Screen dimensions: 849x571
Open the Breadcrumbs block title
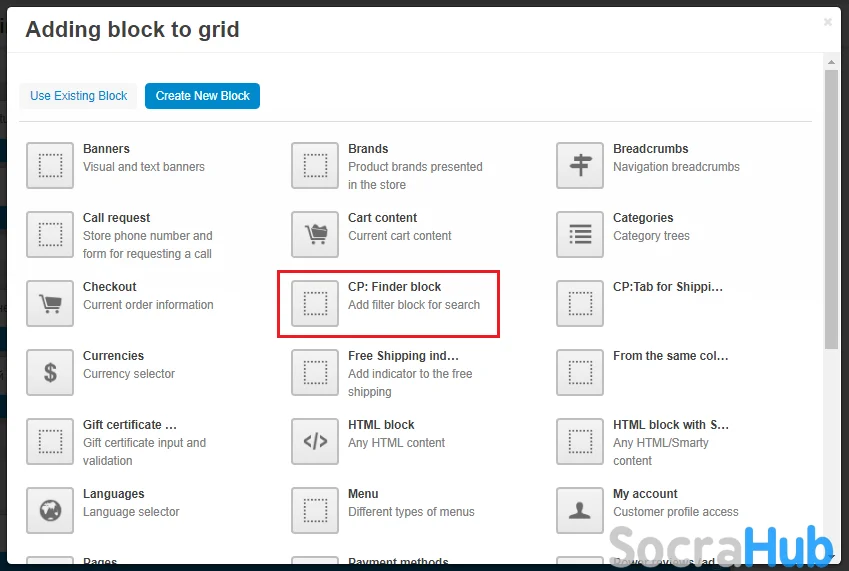click(651, 149)
